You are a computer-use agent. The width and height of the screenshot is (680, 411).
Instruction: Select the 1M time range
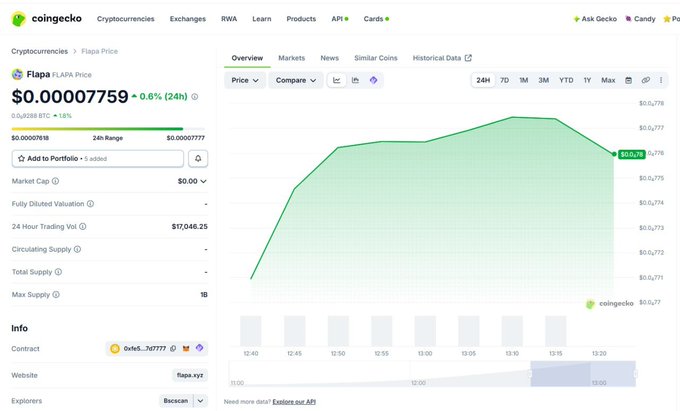523,80
